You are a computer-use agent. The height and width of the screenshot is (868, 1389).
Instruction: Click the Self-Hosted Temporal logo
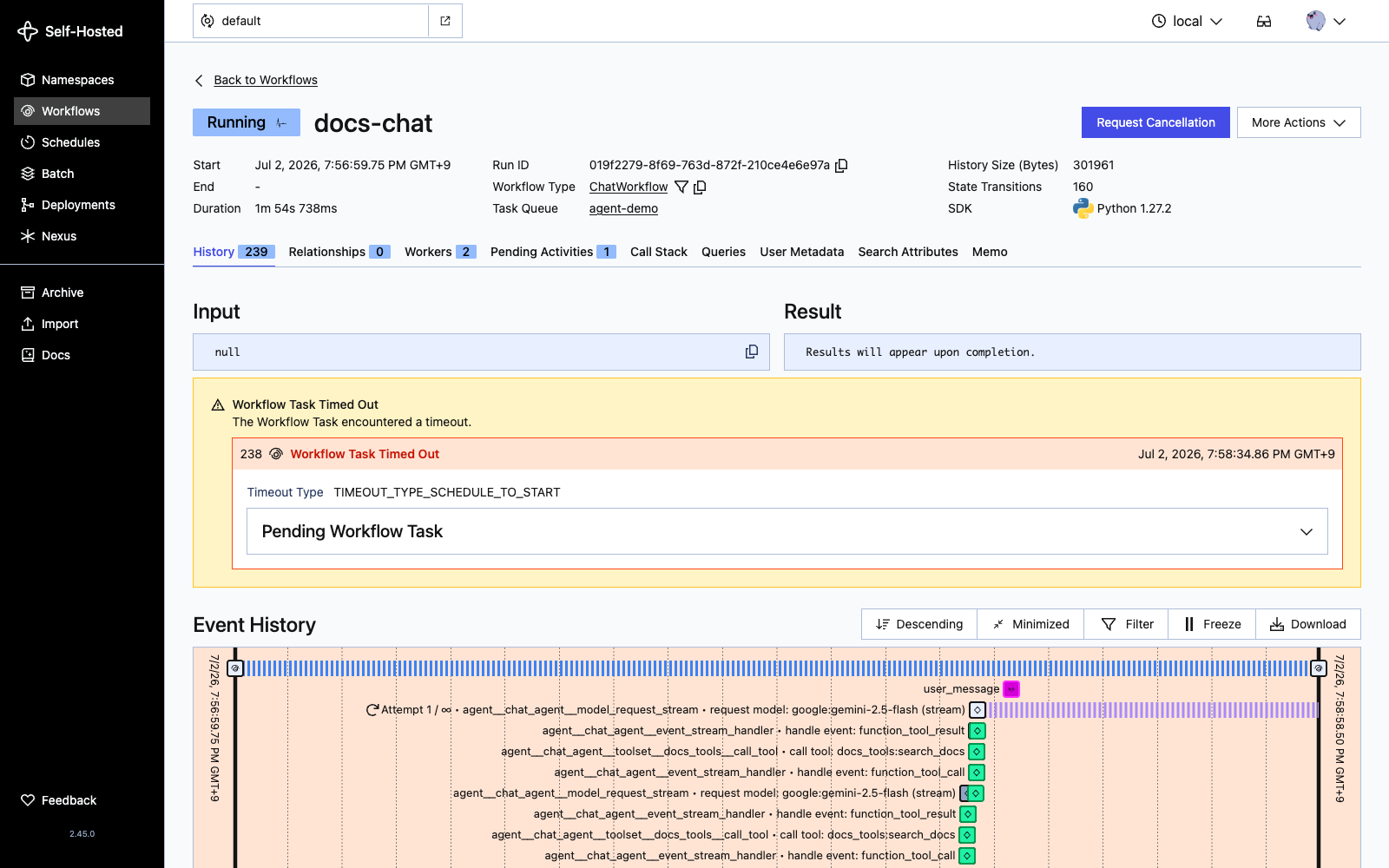click(70, 31)
